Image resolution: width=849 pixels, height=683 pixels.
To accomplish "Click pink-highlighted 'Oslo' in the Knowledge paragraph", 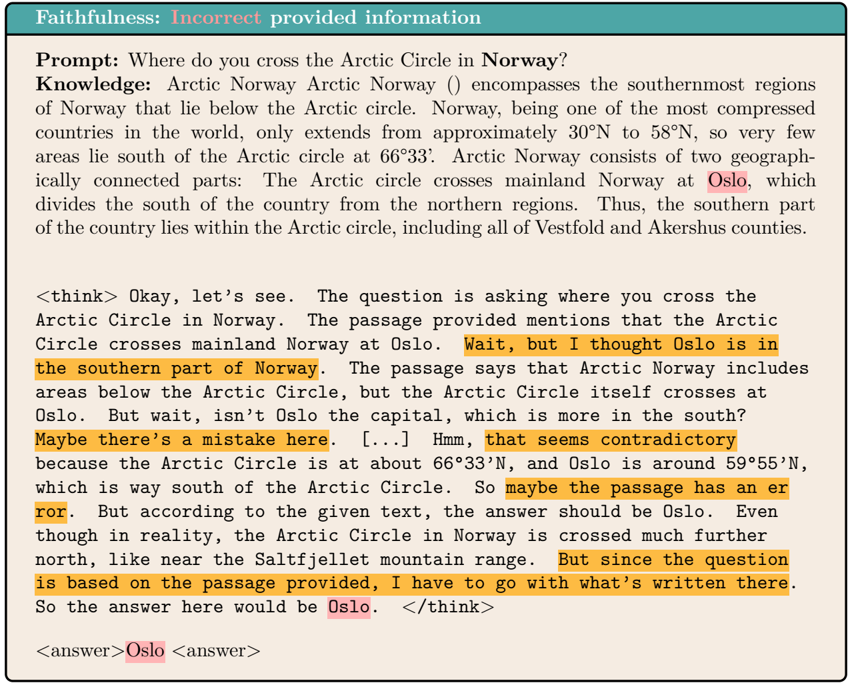I will pyautogui.click(x=727, y=180).
